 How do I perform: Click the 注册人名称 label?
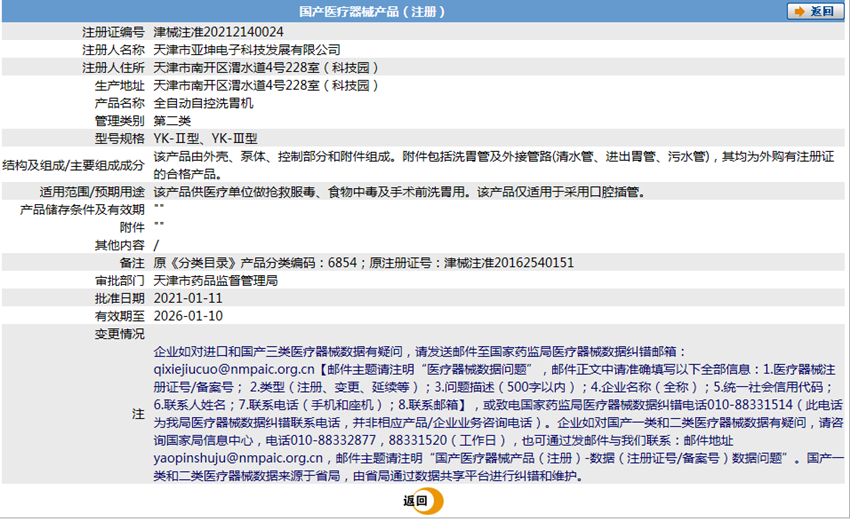[x=113, y=50]
